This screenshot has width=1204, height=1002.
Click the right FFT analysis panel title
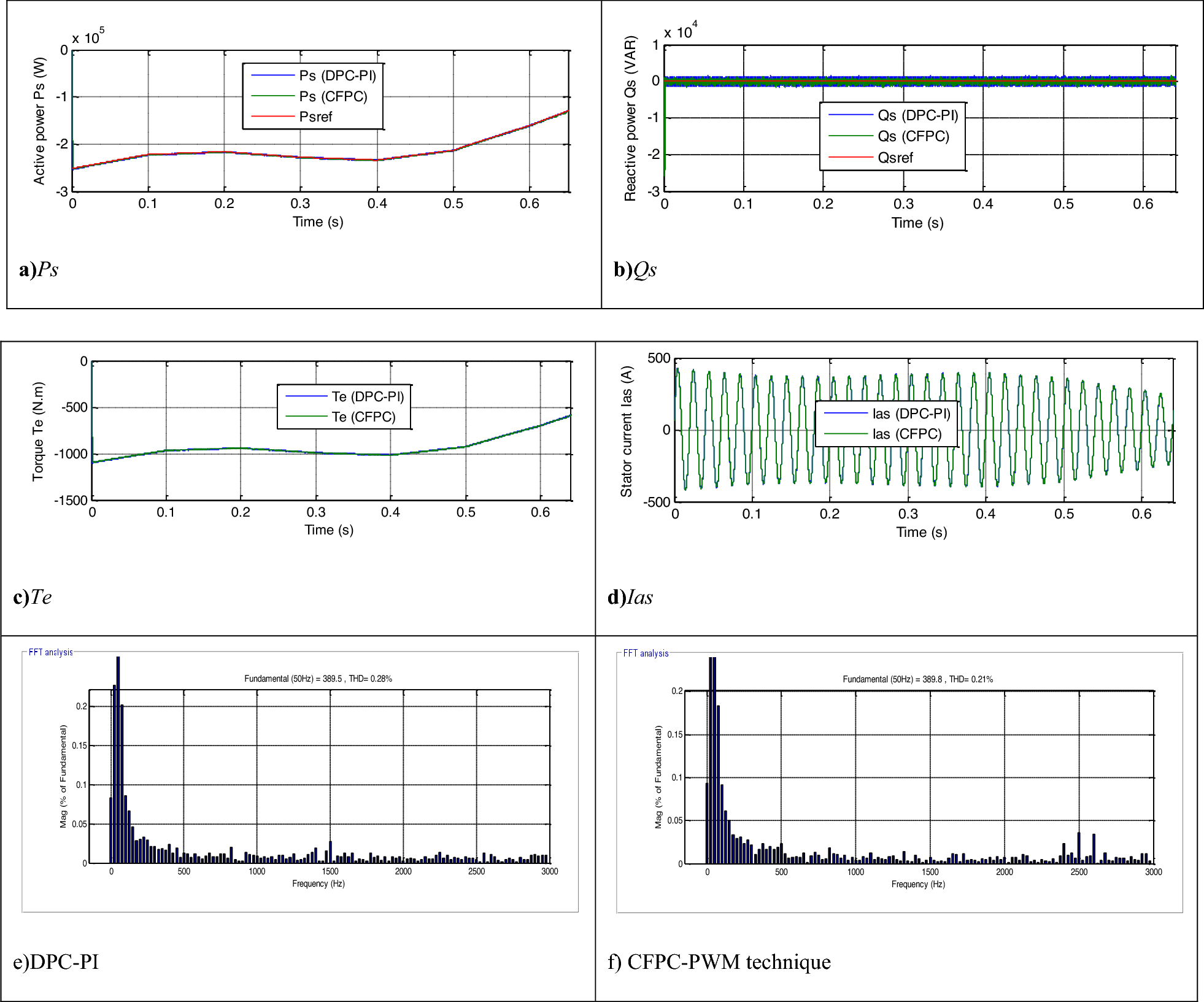(x=646, y=653)
